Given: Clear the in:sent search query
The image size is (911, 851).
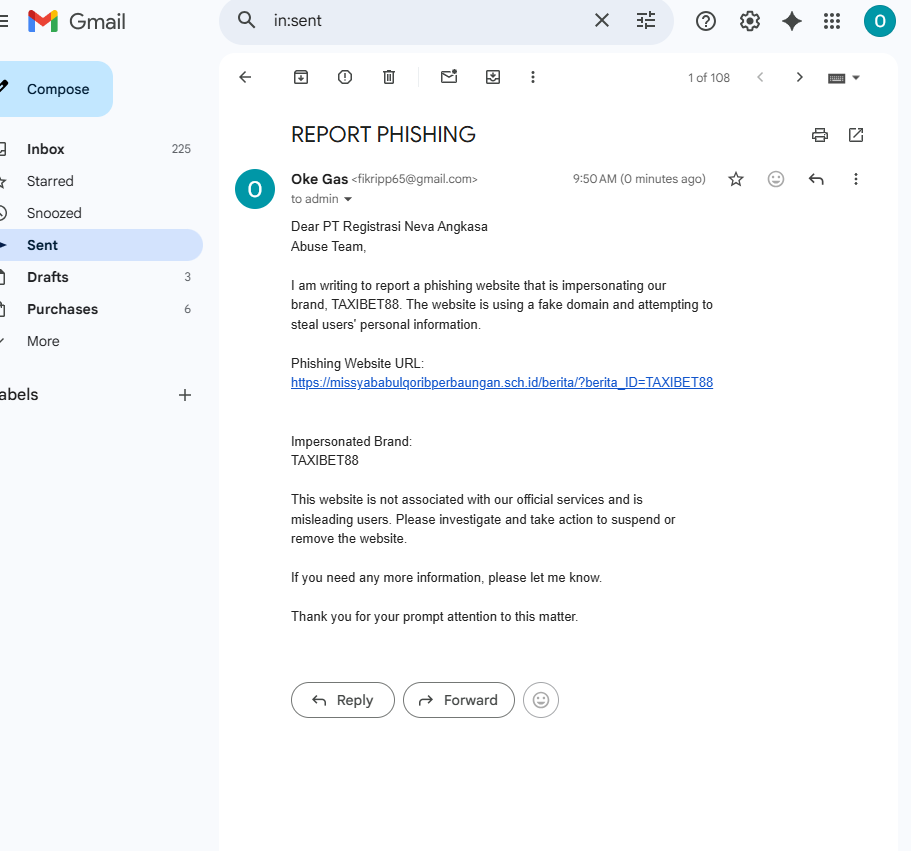Looking at the screenshot, I should [602, 20].
